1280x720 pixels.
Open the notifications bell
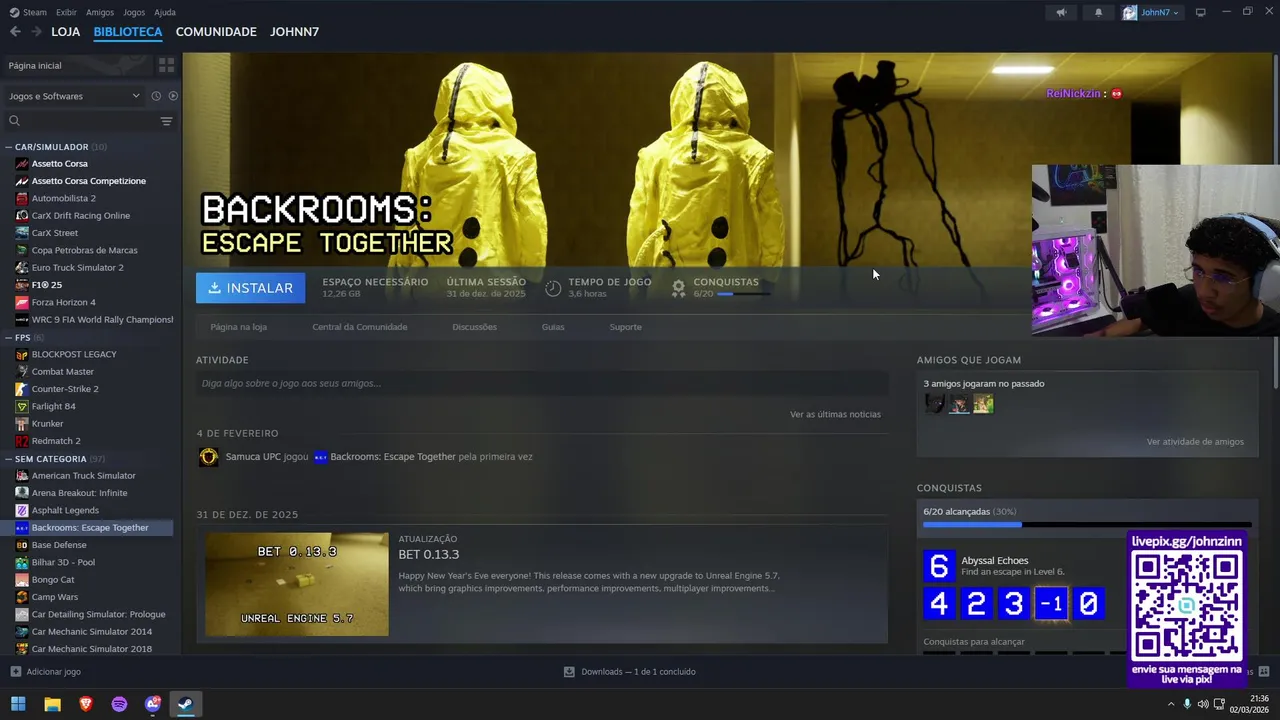(x=1098, y=12)
